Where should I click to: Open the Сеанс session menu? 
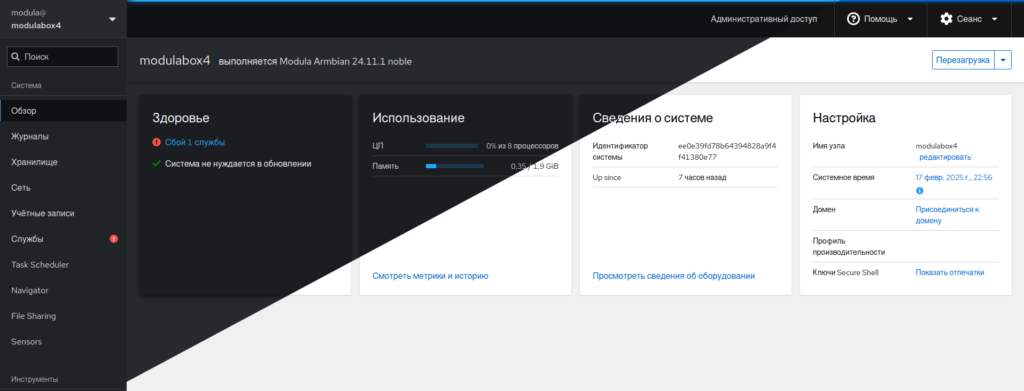pos(969,19)
